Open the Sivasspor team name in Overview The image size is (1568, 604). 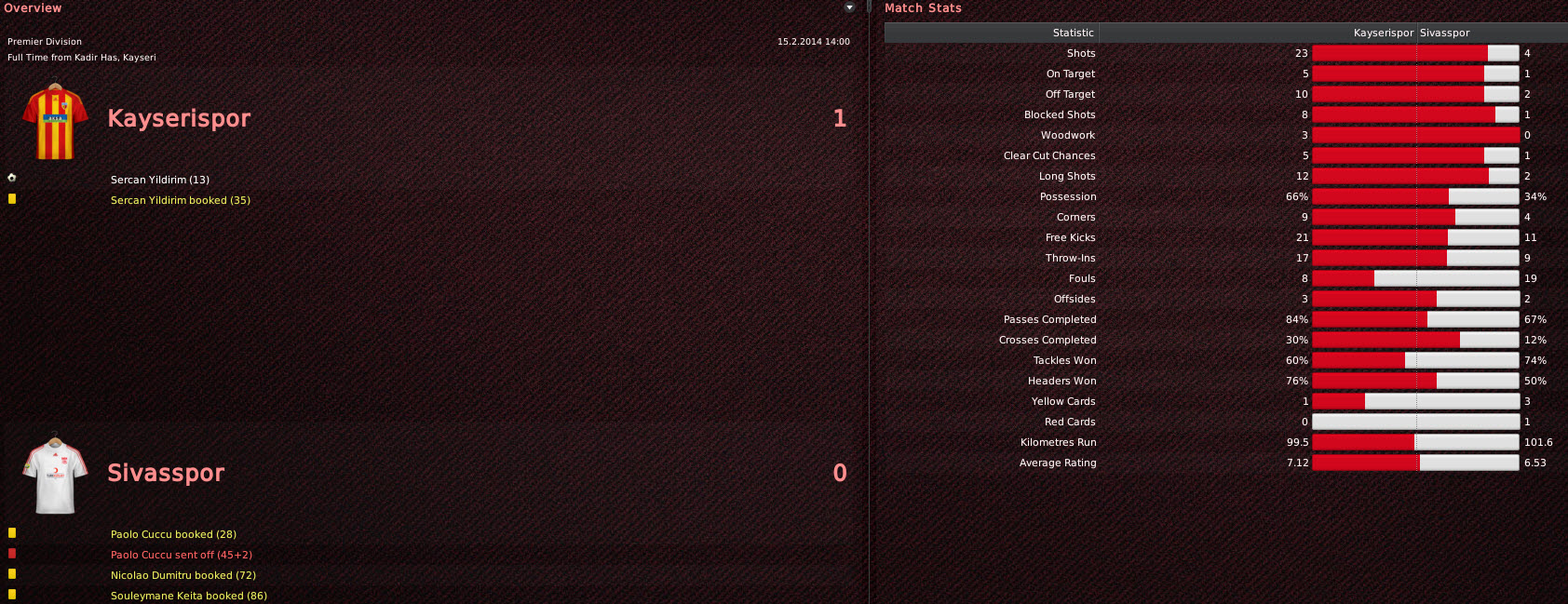166,473
